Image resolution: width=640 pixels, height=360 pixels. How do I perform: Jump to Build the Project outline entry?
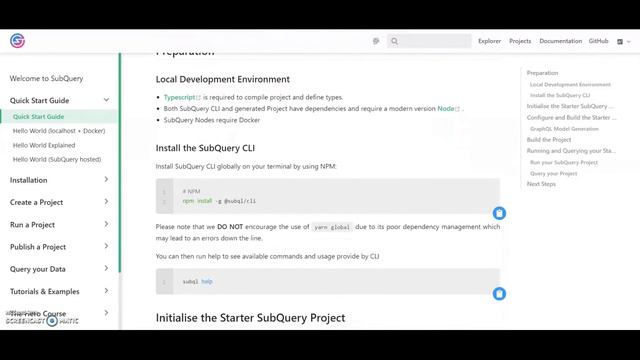(549, 140)
